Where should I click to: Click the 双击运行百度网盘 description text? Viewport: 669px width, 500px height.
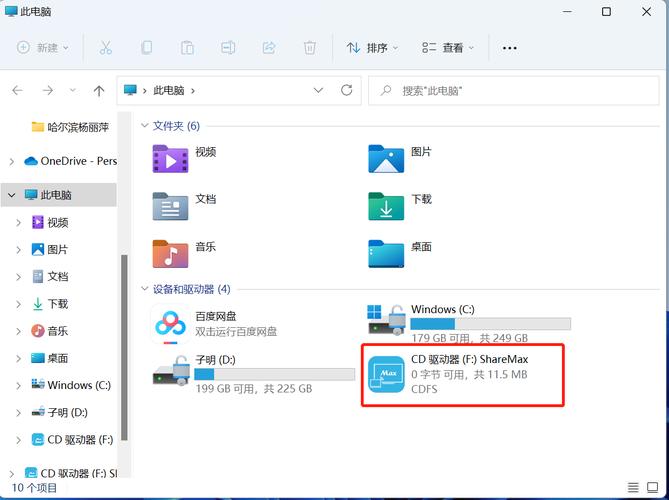coord(236,331)
